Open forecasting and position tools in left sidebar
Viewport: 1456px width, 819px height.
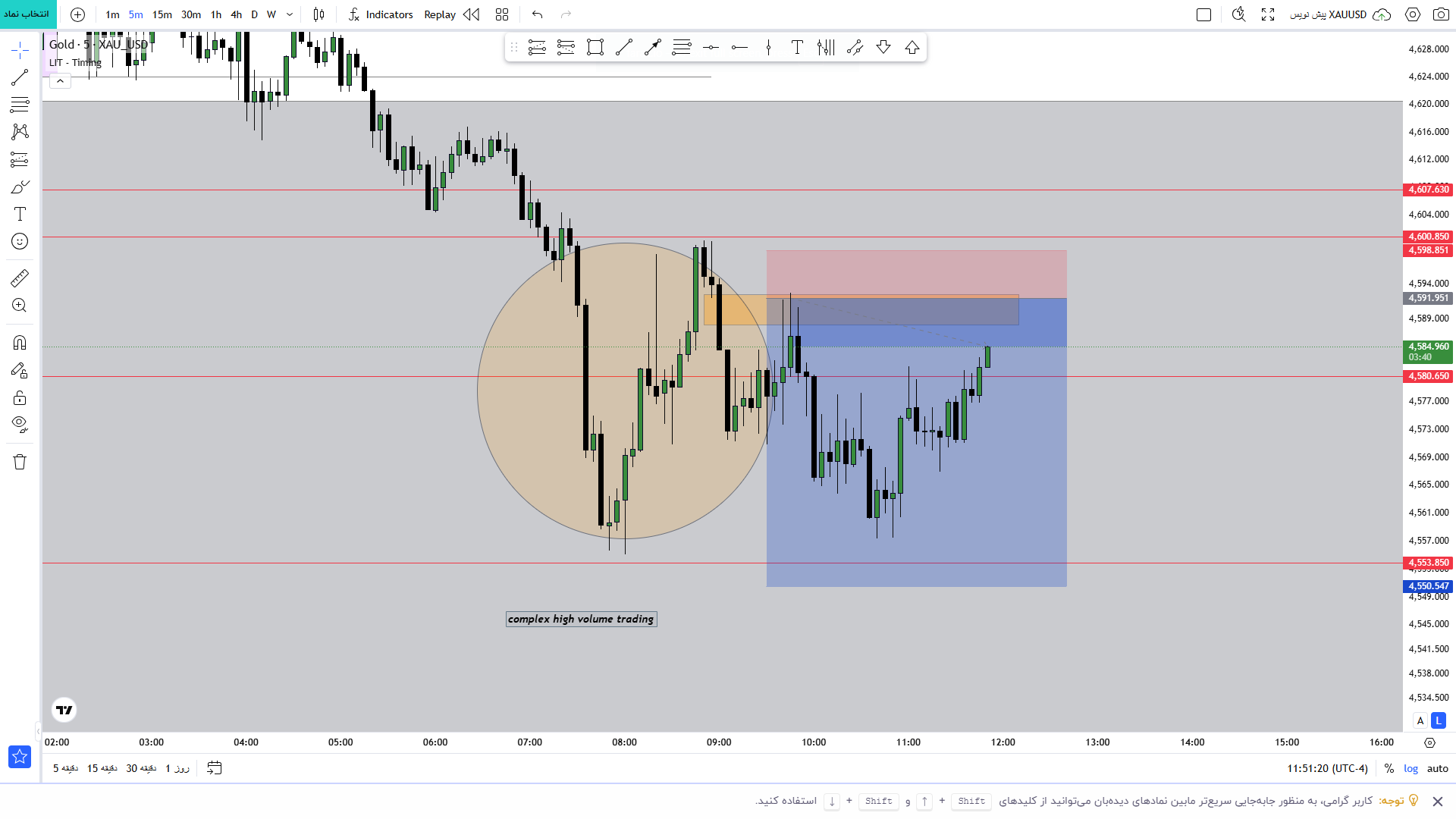tap(20, 159)
